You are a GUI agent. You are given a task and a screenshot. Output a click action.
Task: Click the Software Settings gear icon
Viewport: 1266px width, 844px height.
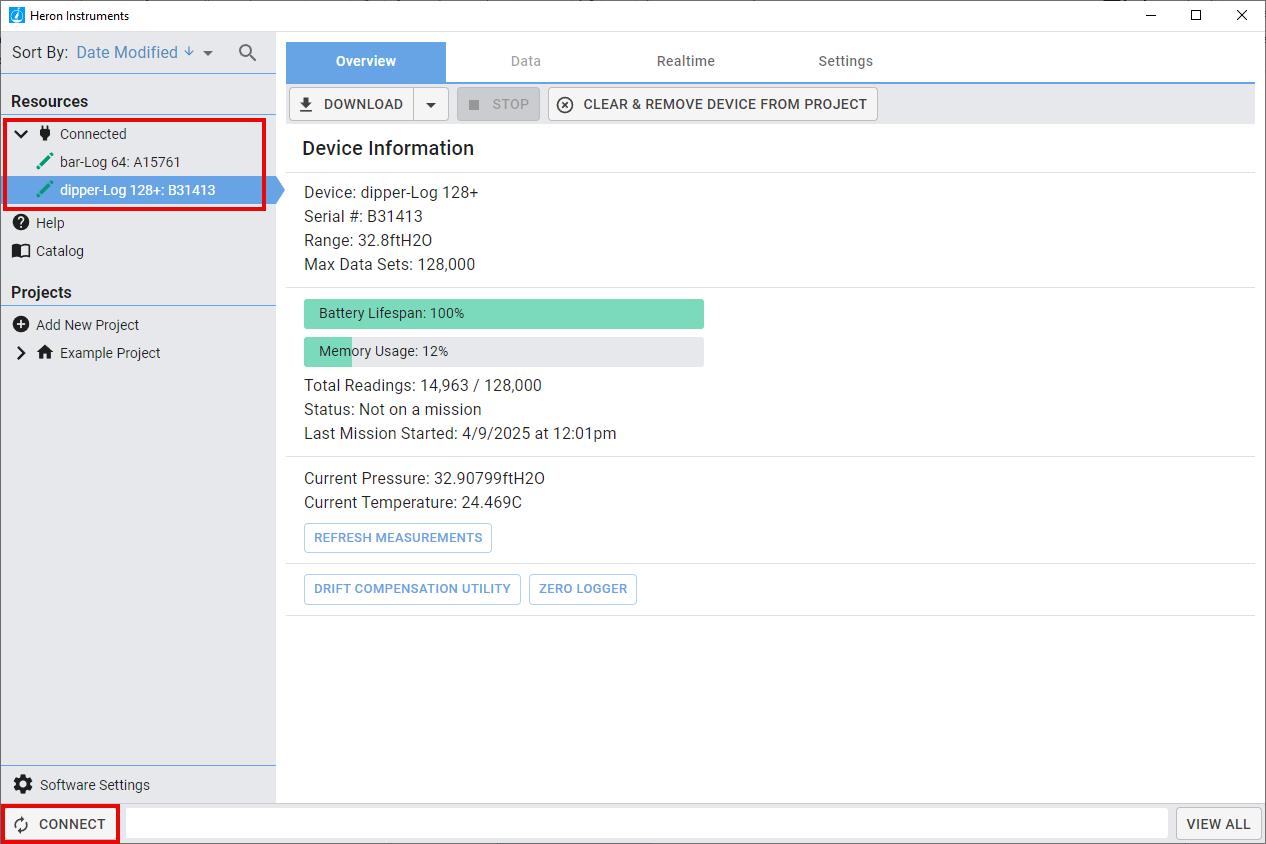[23, 784]
